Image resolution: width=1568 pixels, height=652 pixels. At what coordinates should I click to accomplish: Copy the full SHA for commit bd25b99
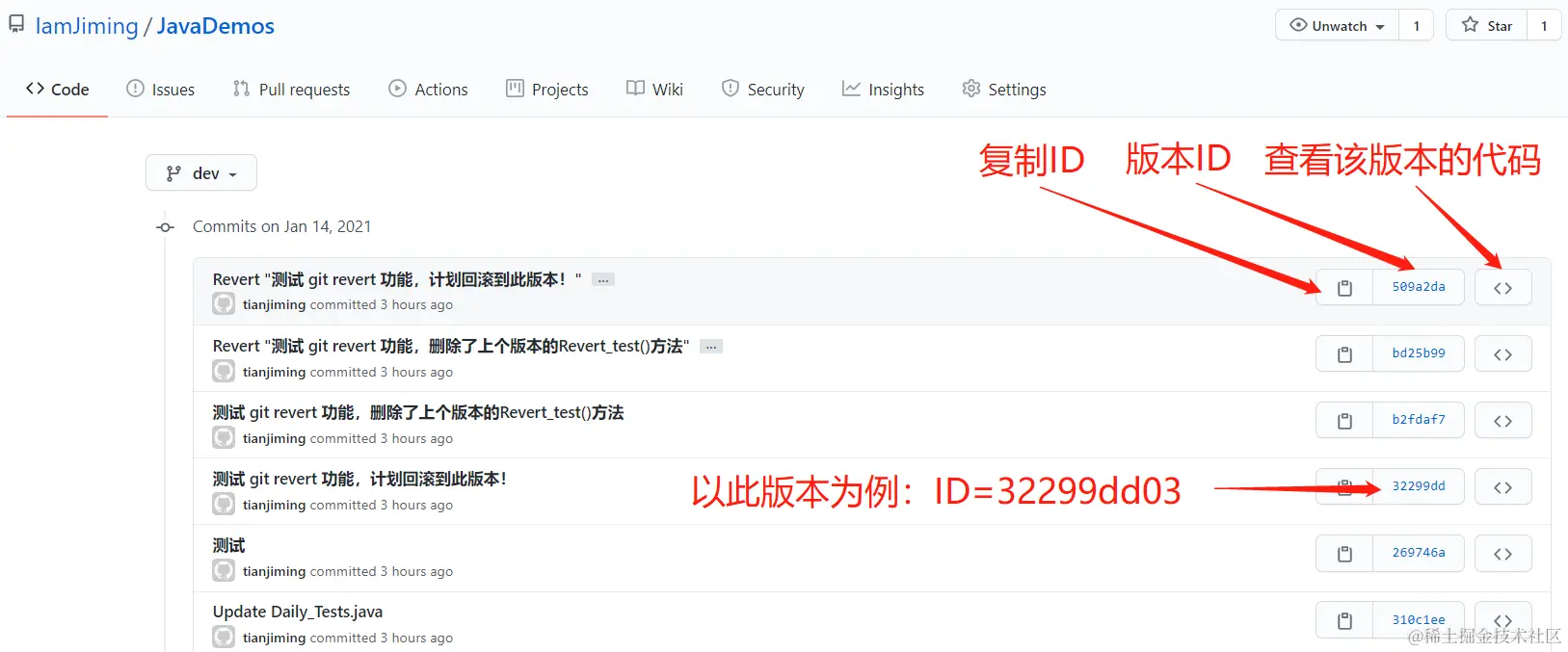click(1344, 353)
